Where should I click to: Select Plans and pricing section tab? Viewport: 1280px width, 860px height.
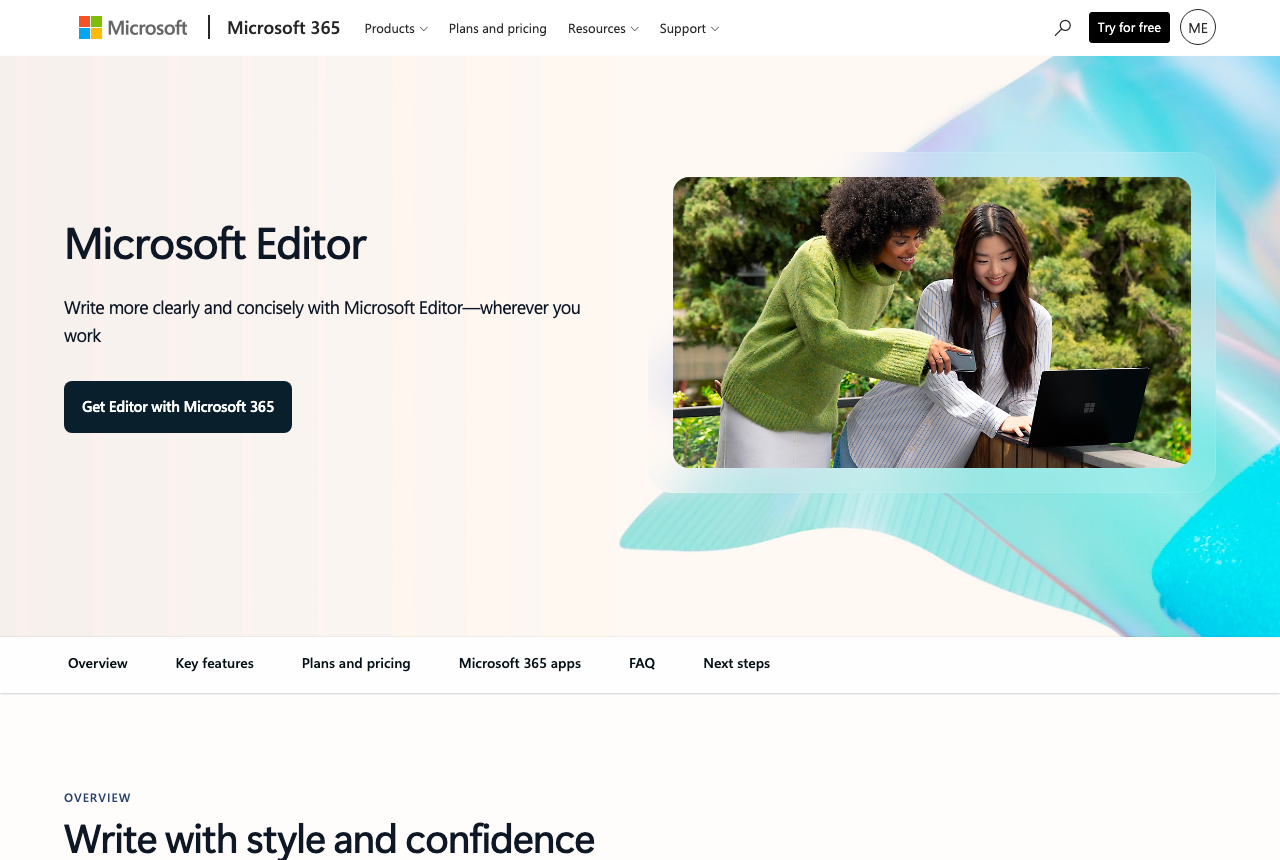pos(356,663)
